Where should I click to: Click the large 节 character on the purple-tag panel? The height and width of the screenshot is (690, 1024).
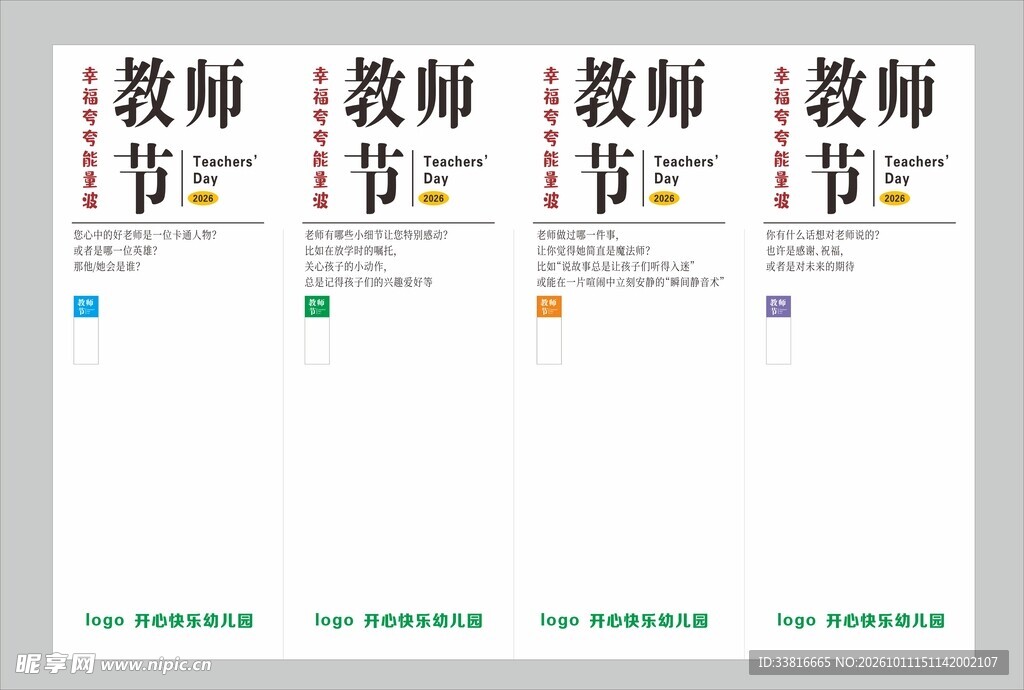(x=835, y=178)
